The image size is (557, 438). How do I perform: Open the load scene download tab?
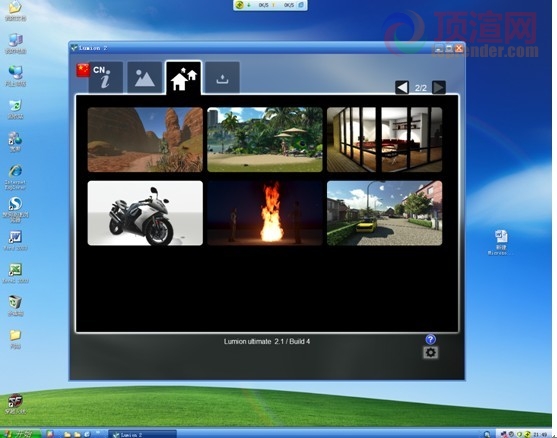pyautogui.click(x=222, y=77)
